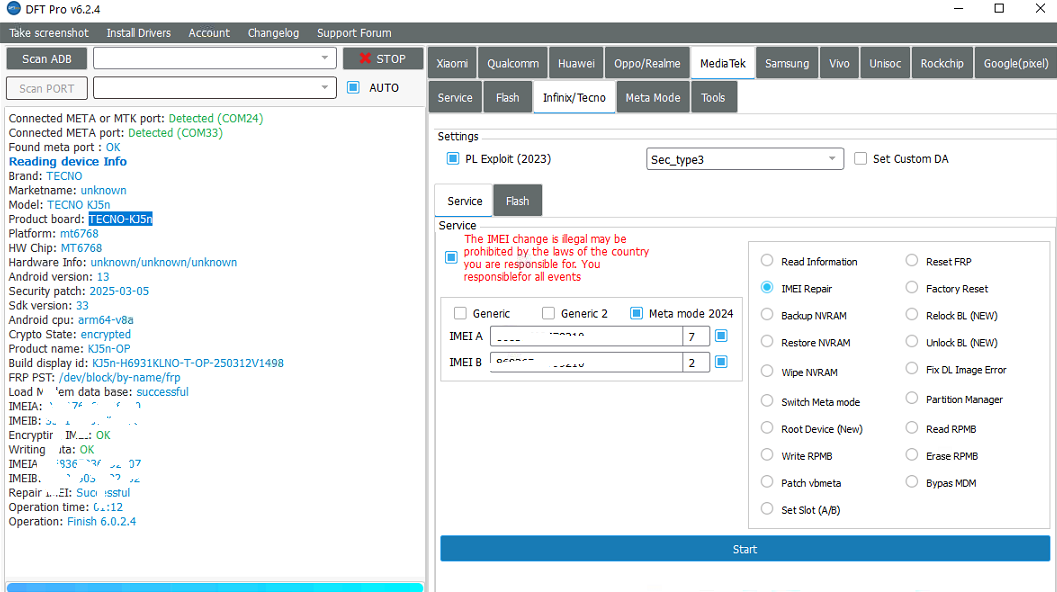Image resolution: width=1057 pixels, height=592 pixels.
Task: Open the Meta Mode sub-tab
Action: pyautogui.click(x=653, y=98)
